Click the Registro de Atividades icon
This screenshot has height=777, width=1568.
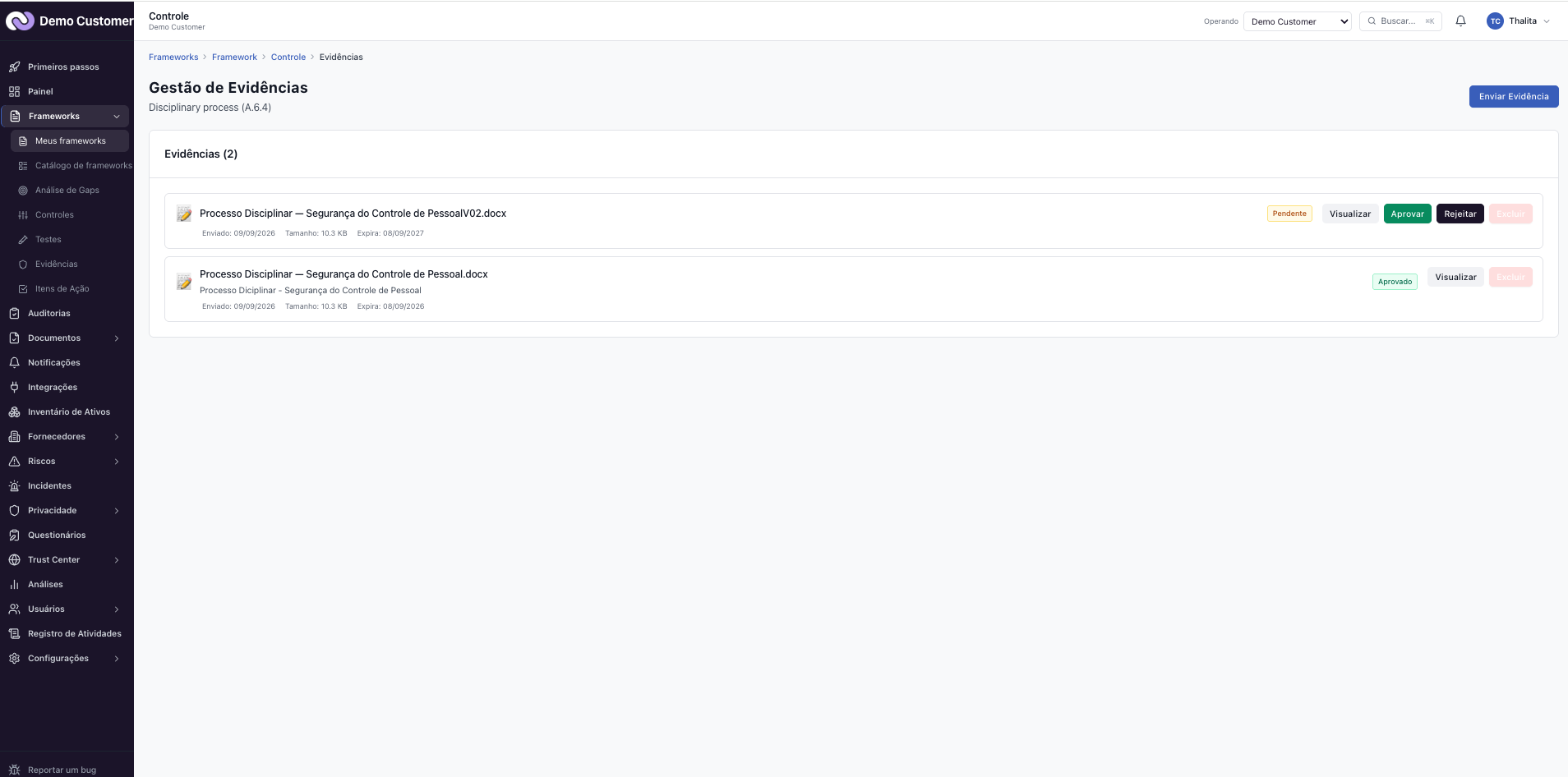pos(14,633)
